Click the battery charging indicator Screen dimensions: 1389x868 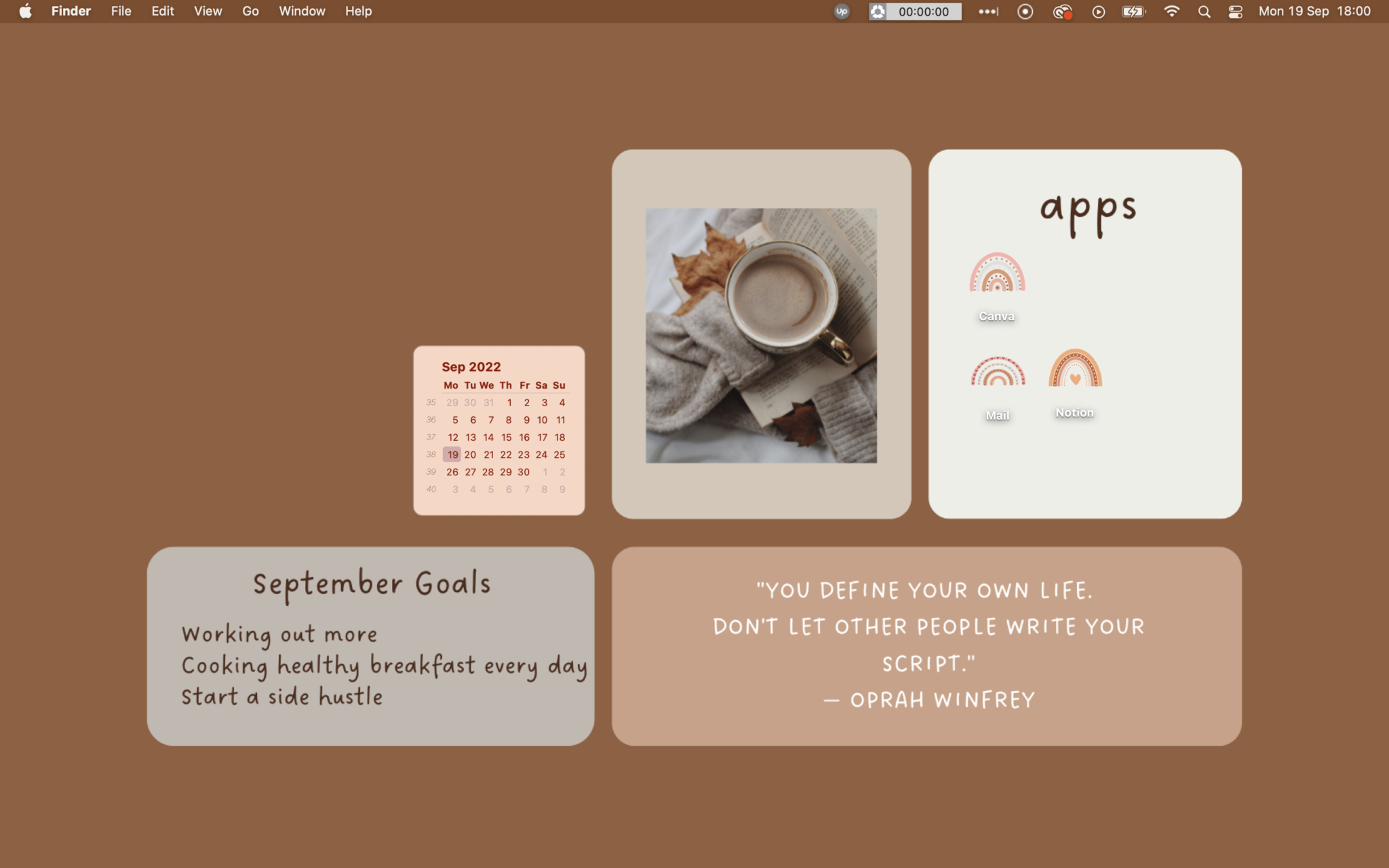[1134, 11]
